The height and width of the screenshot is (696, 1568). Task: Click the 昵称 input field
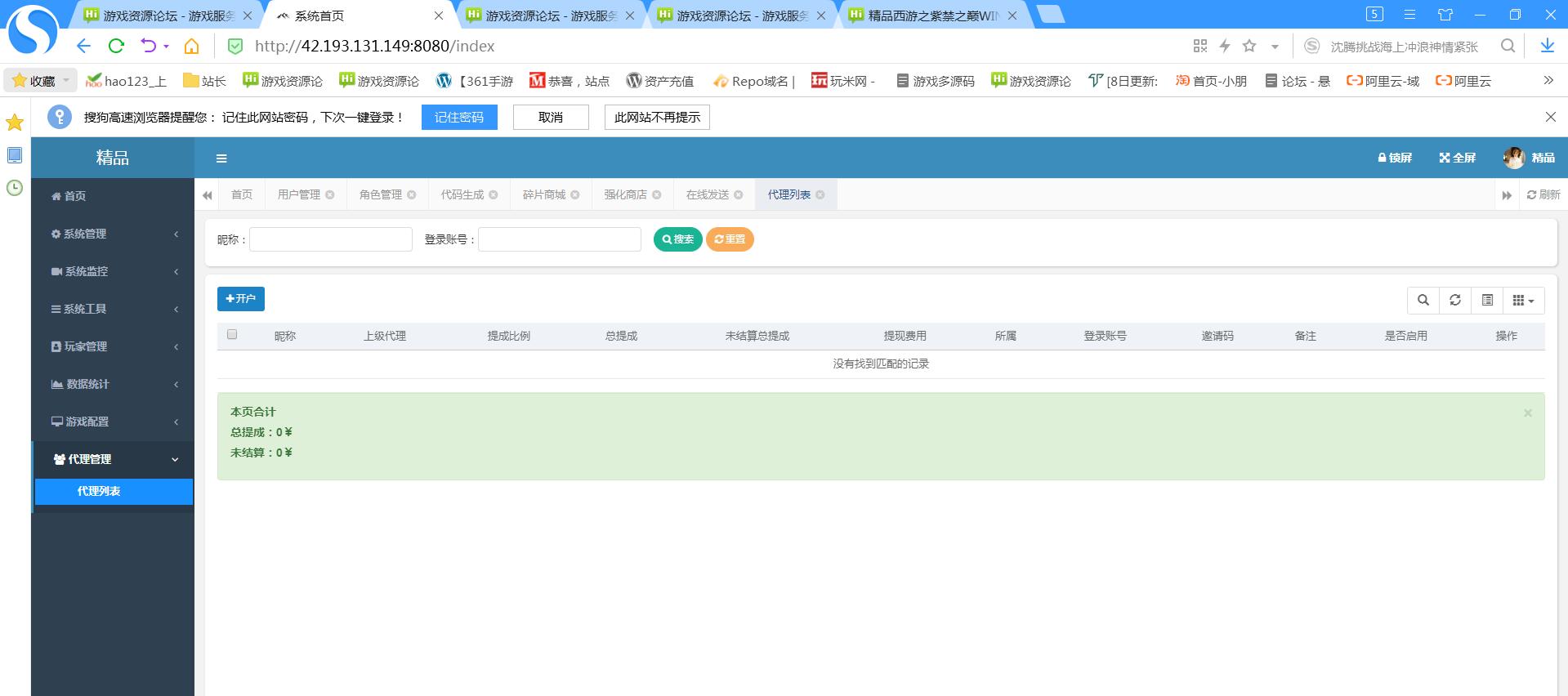pyautogui.click(x=331, y=239)
